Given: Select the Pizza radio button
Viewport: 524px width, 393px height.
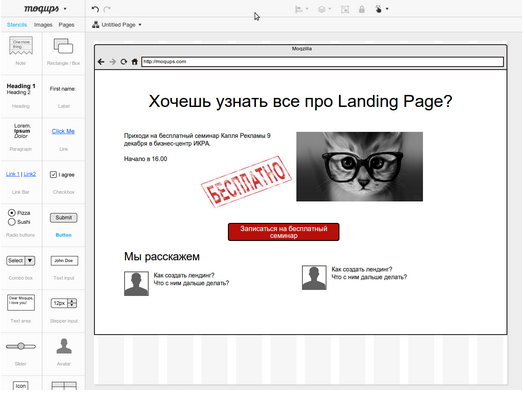Looking at the screenshot, I should click(x=12, y=213).
